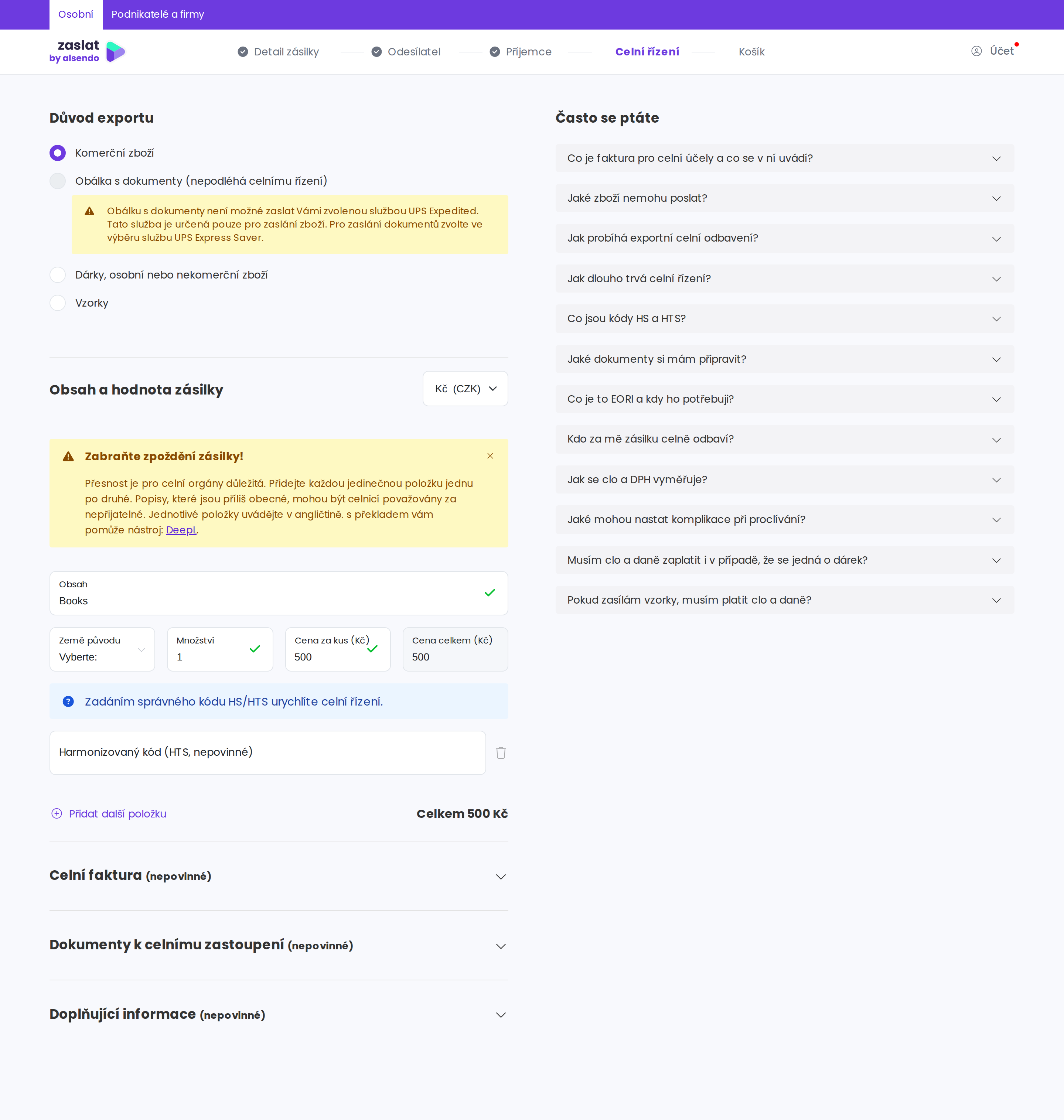Click the Odesílatel step checkmark icon
Viewport: 1064px width, 1120px height.
click(376, 52)
